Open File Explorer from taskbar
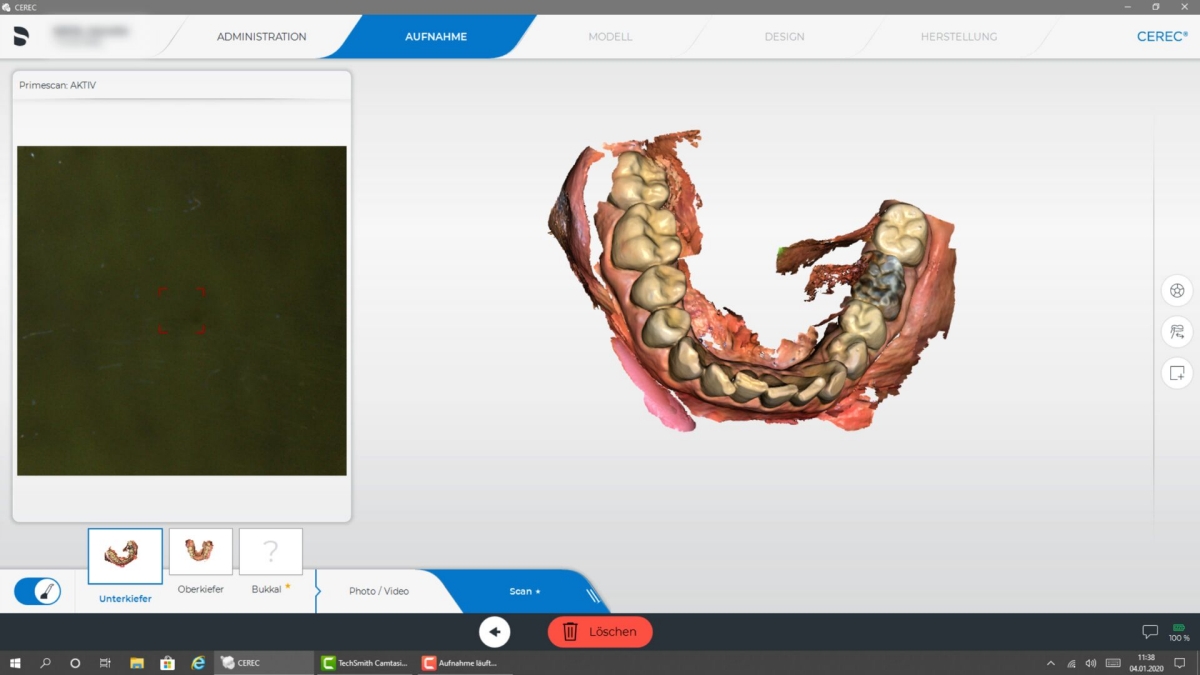1200x675 pixels. click(x=137, y=663)
